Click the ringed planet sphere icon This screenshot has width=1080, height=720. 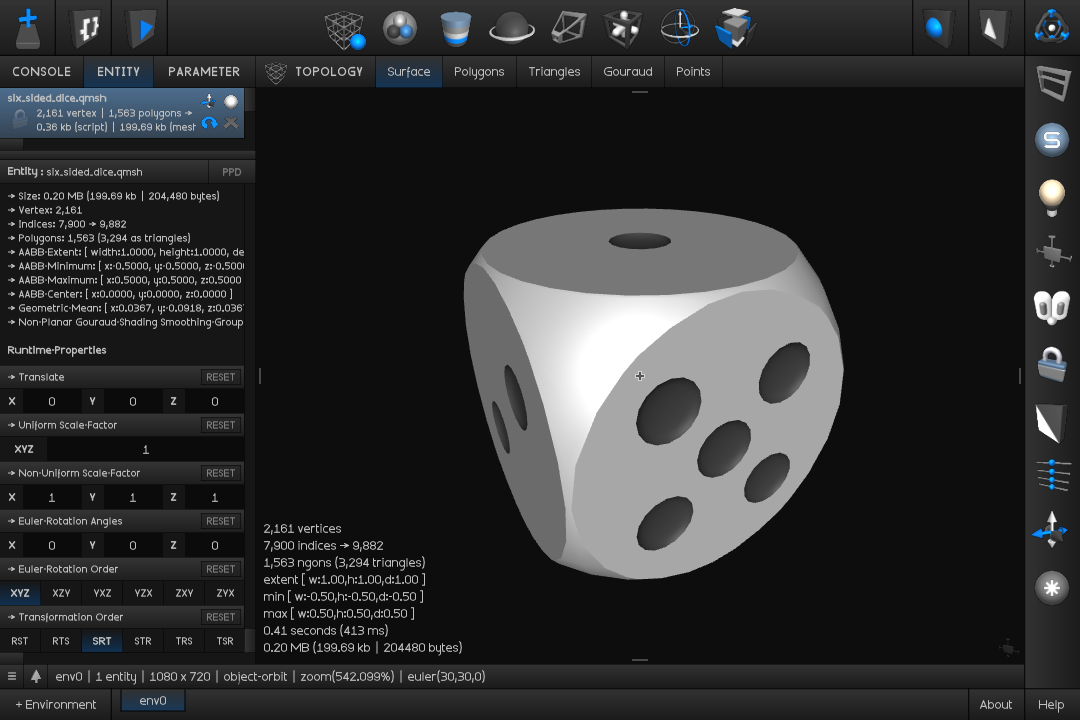[511, 28]
